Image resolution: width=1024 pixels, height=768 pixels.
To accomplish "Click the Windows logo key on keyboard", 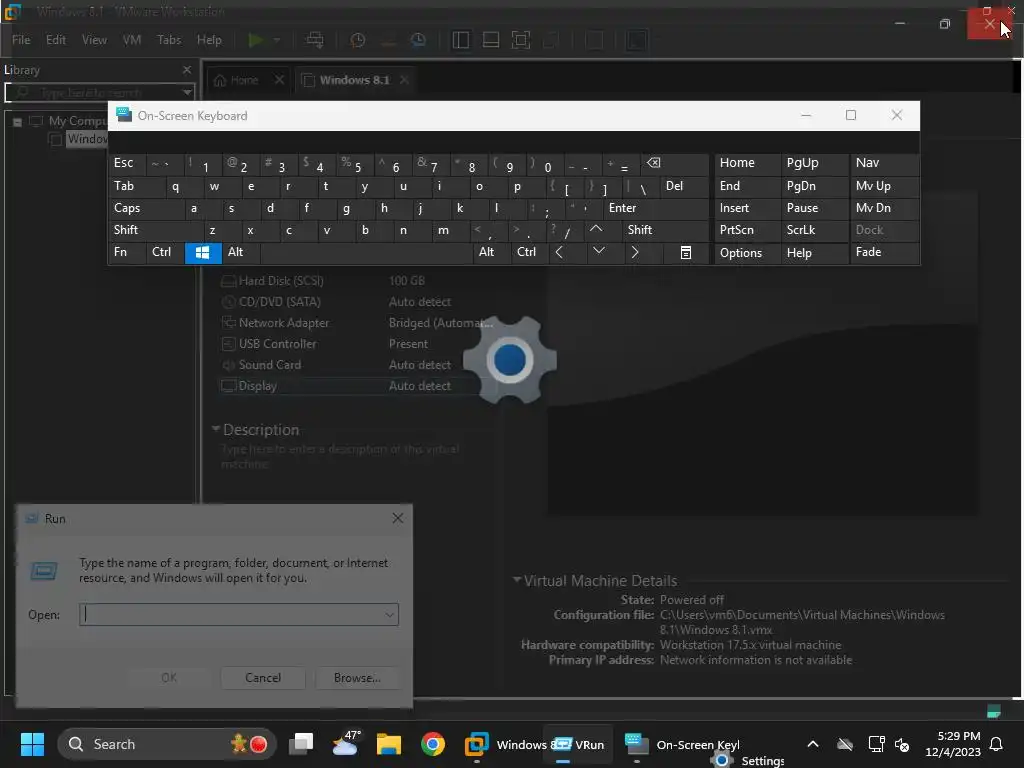I will click(x=202, y=252).
